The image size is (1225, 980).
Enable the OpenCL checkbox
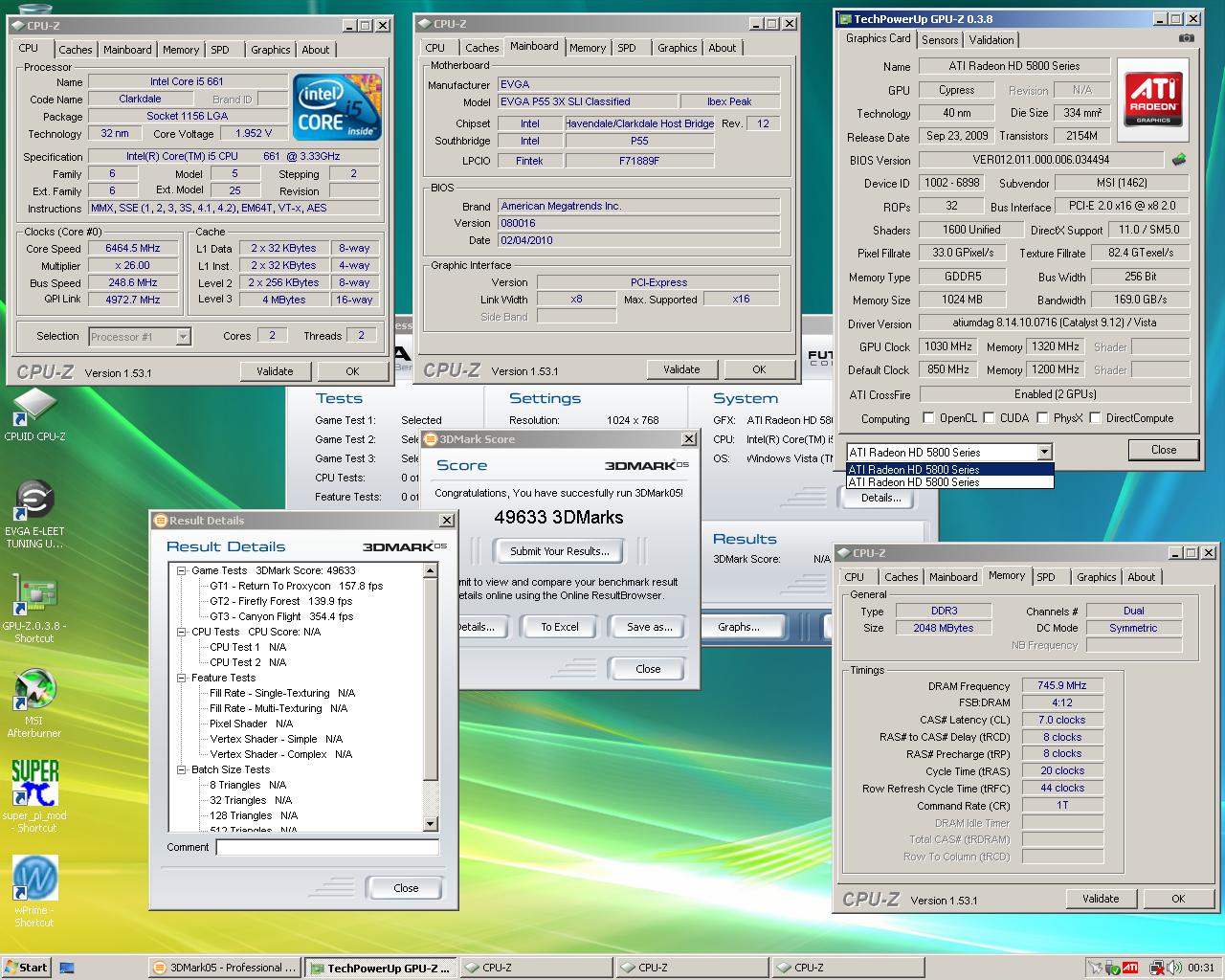pos(928,418)
